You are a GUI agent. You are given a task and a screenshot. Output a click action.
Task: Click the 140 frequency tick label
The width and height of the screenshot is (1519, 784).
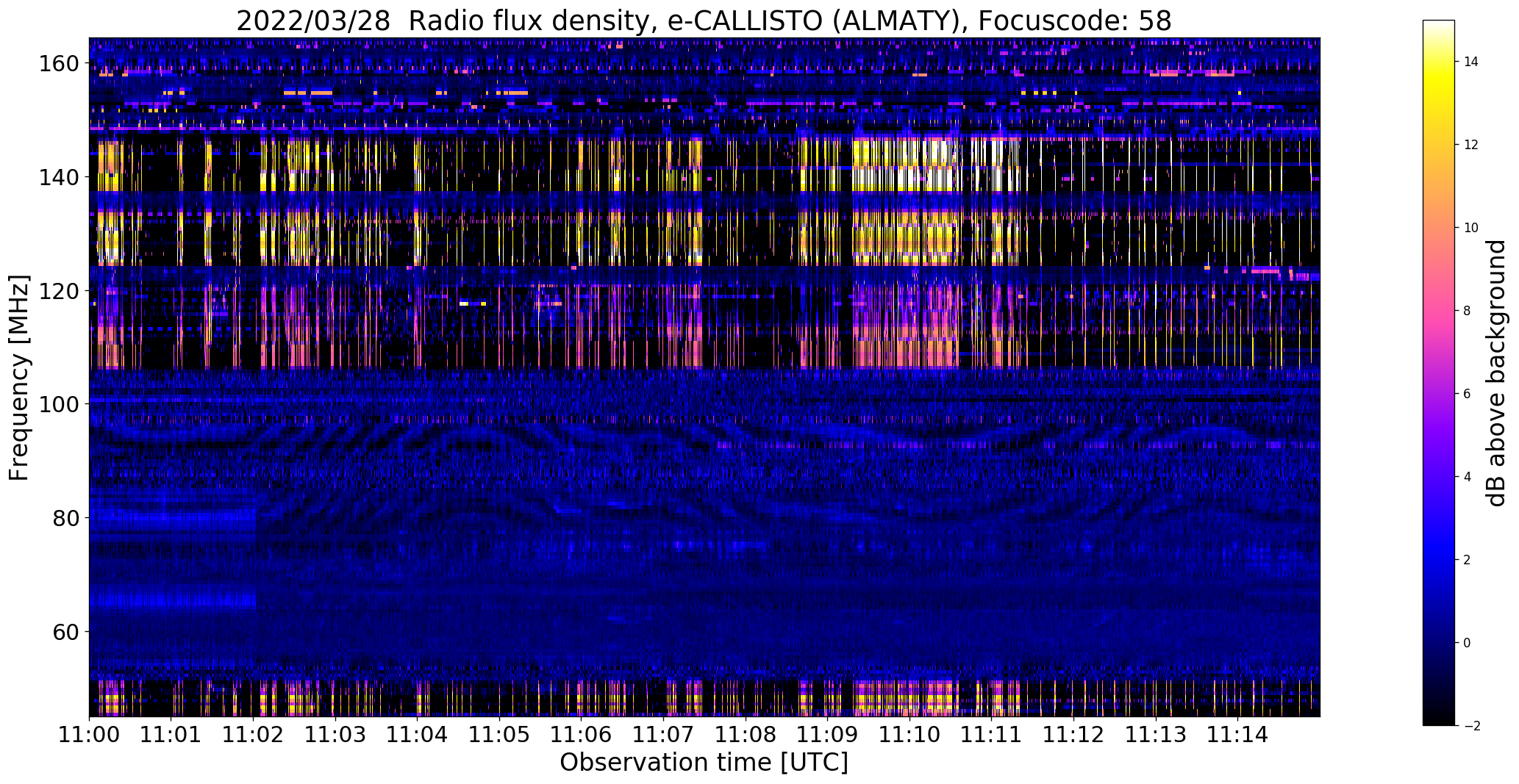click(58, 177)
